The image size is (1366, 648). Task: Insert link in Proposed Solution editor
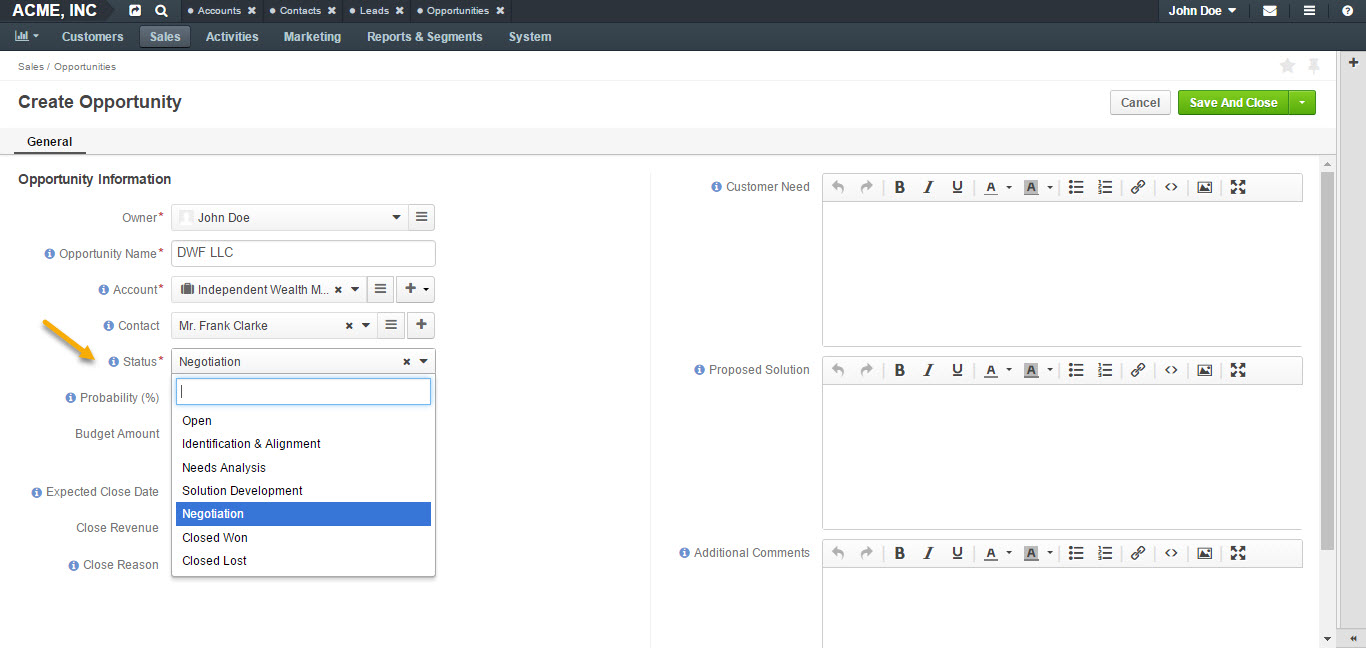pos(1138,370)
